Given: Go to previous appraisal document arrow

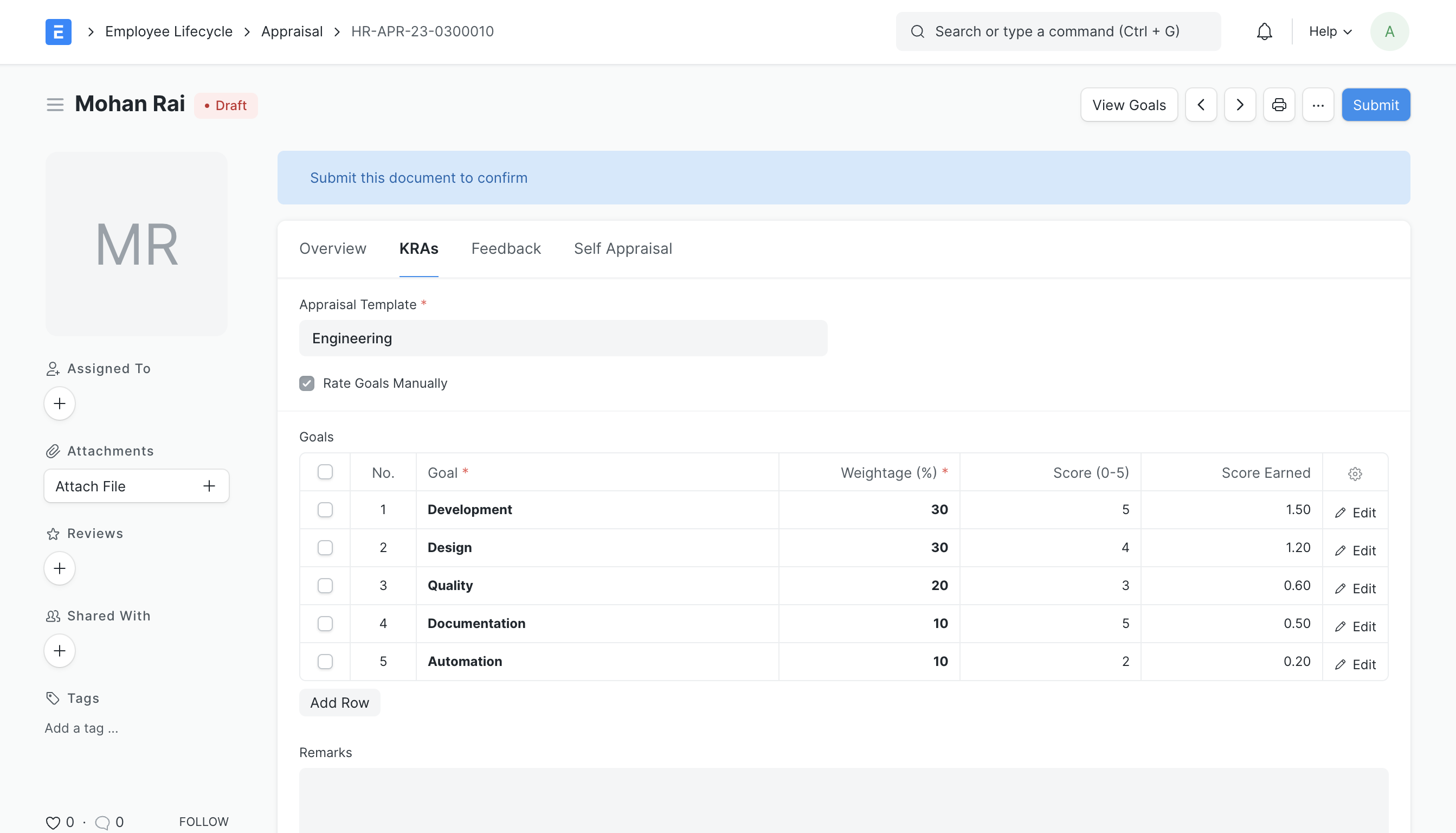Looking at the screenshot, I should [1200, 105].
